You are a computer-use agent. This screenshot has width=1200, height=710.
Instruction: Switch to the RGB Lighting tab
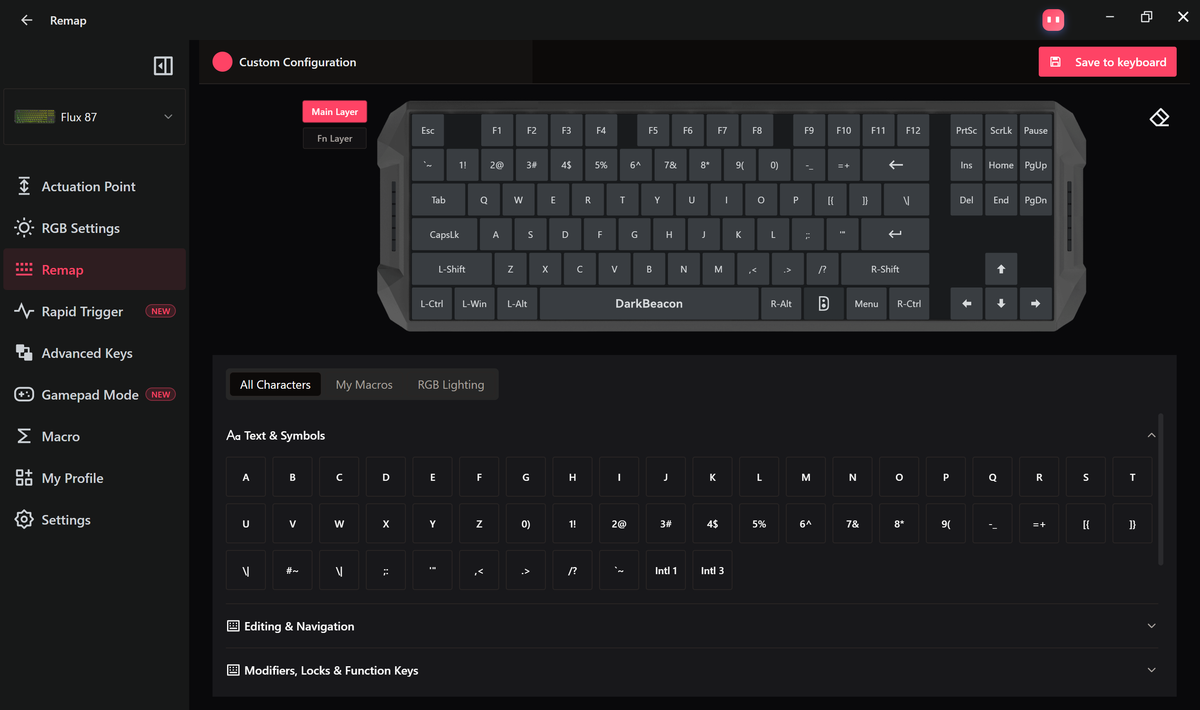click(x=451, y=384)
